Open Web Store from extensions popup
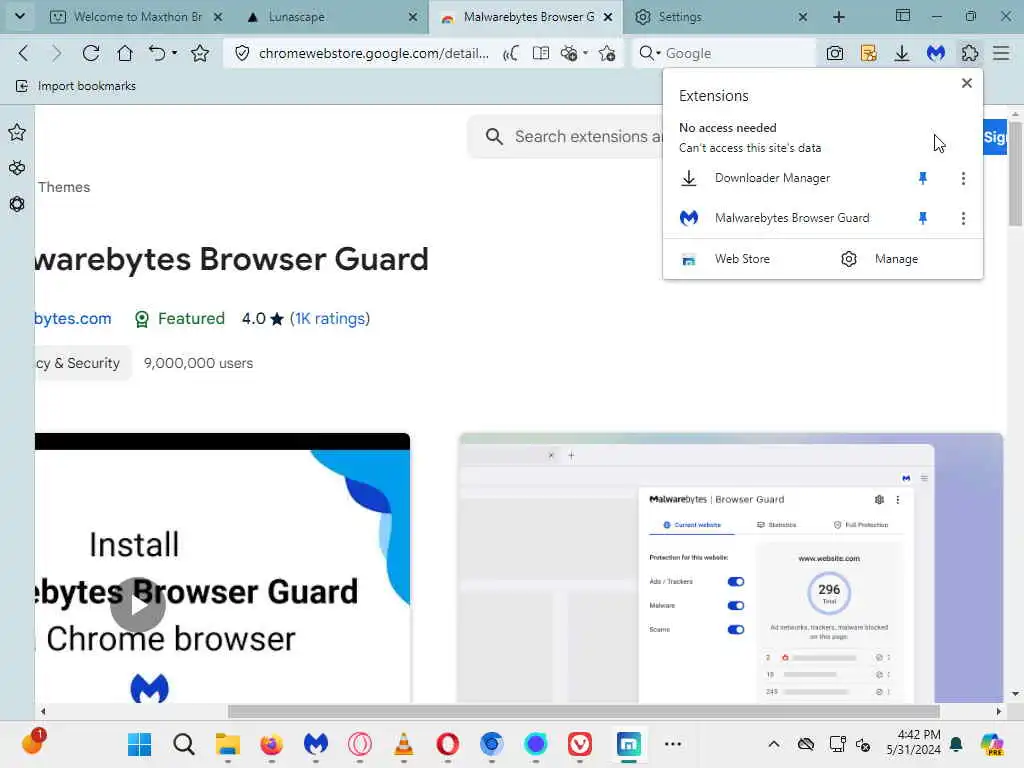1024x768 pixels. click(742, 259)
